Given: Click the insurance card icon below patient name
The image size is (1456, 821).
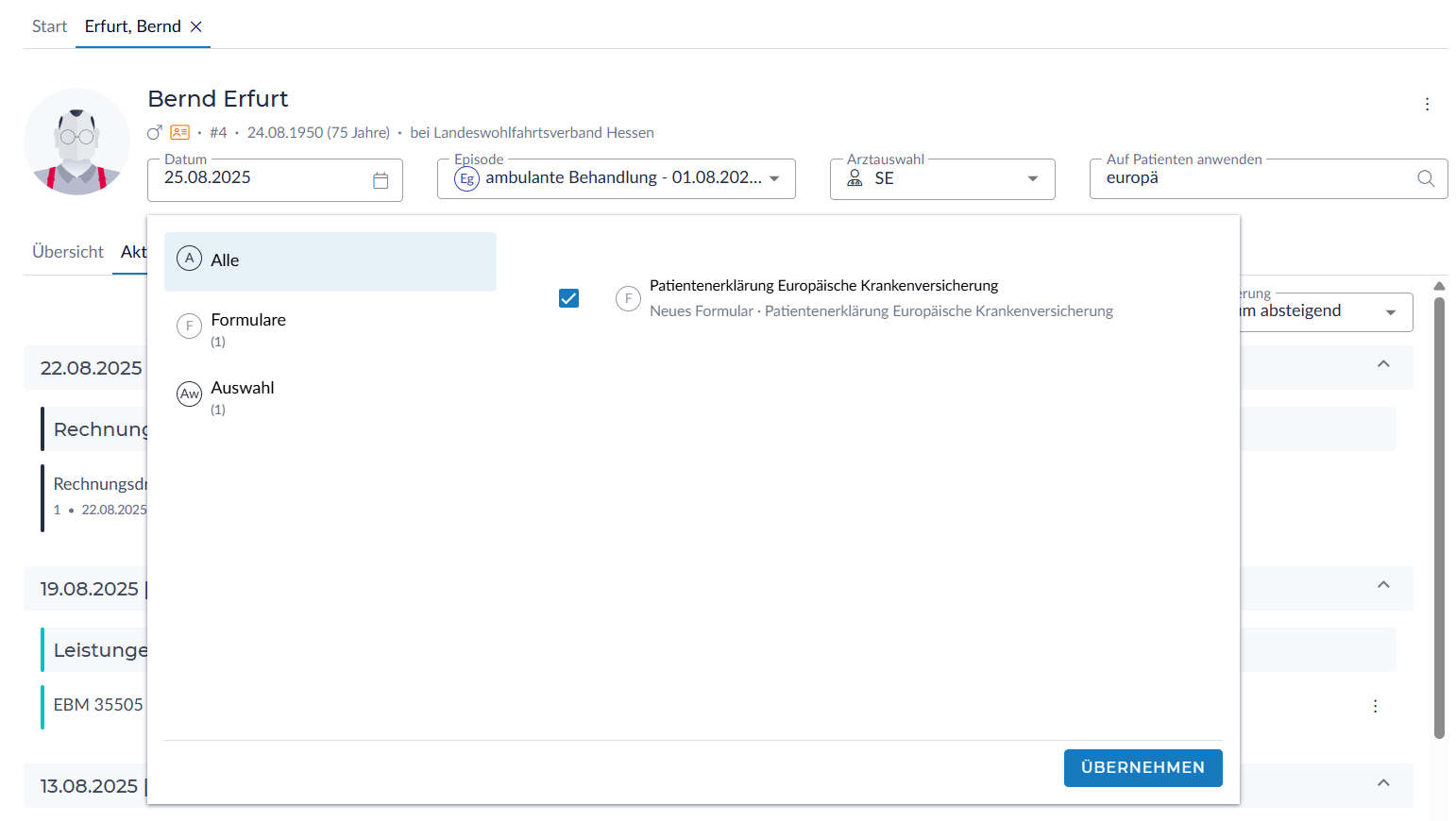Looking at the screenshot, I should (x=179, y=133).
